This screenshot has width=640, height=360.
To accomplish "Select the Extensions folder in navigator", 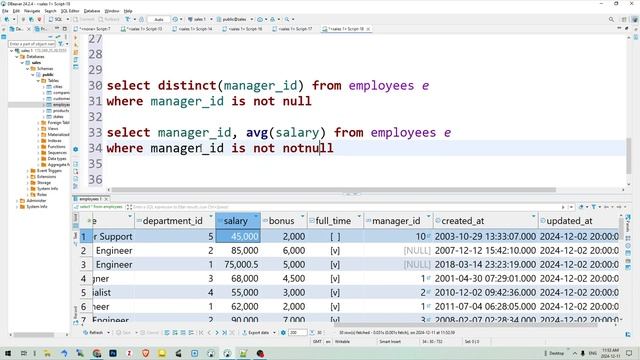I will tap(43, 177).
